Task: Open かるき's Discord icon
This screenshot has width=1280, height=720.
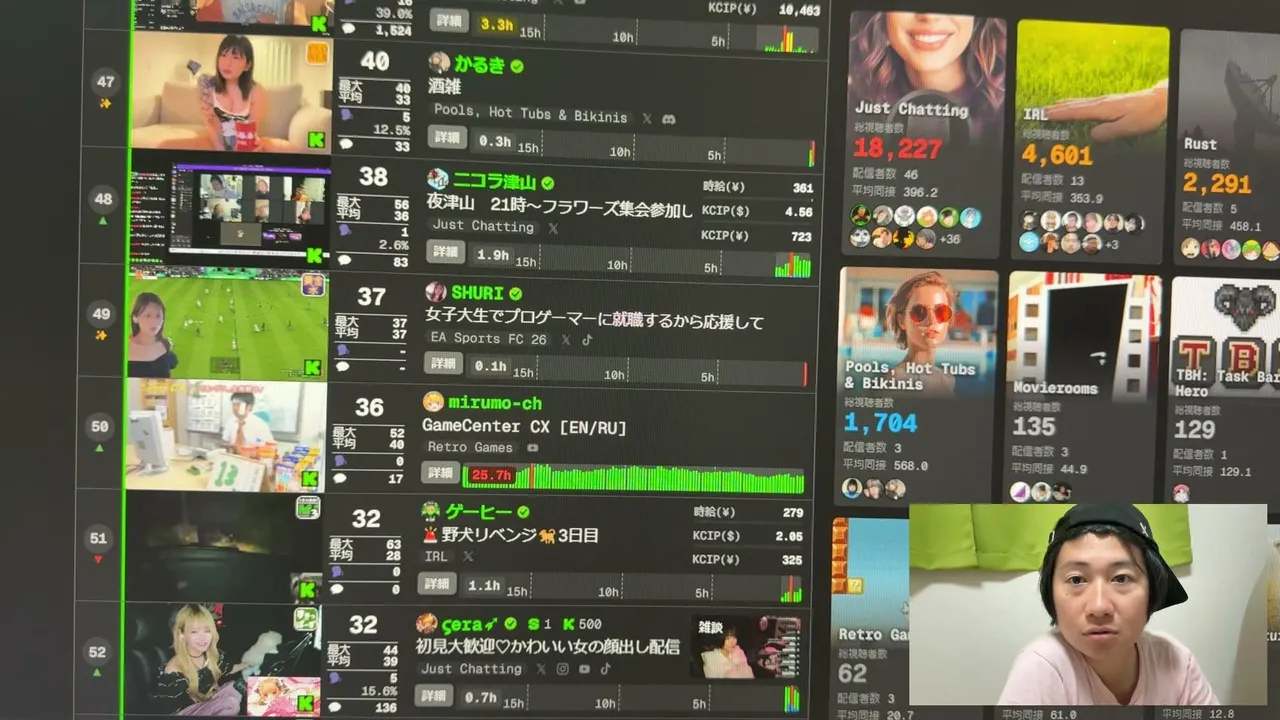Action: 669,118
